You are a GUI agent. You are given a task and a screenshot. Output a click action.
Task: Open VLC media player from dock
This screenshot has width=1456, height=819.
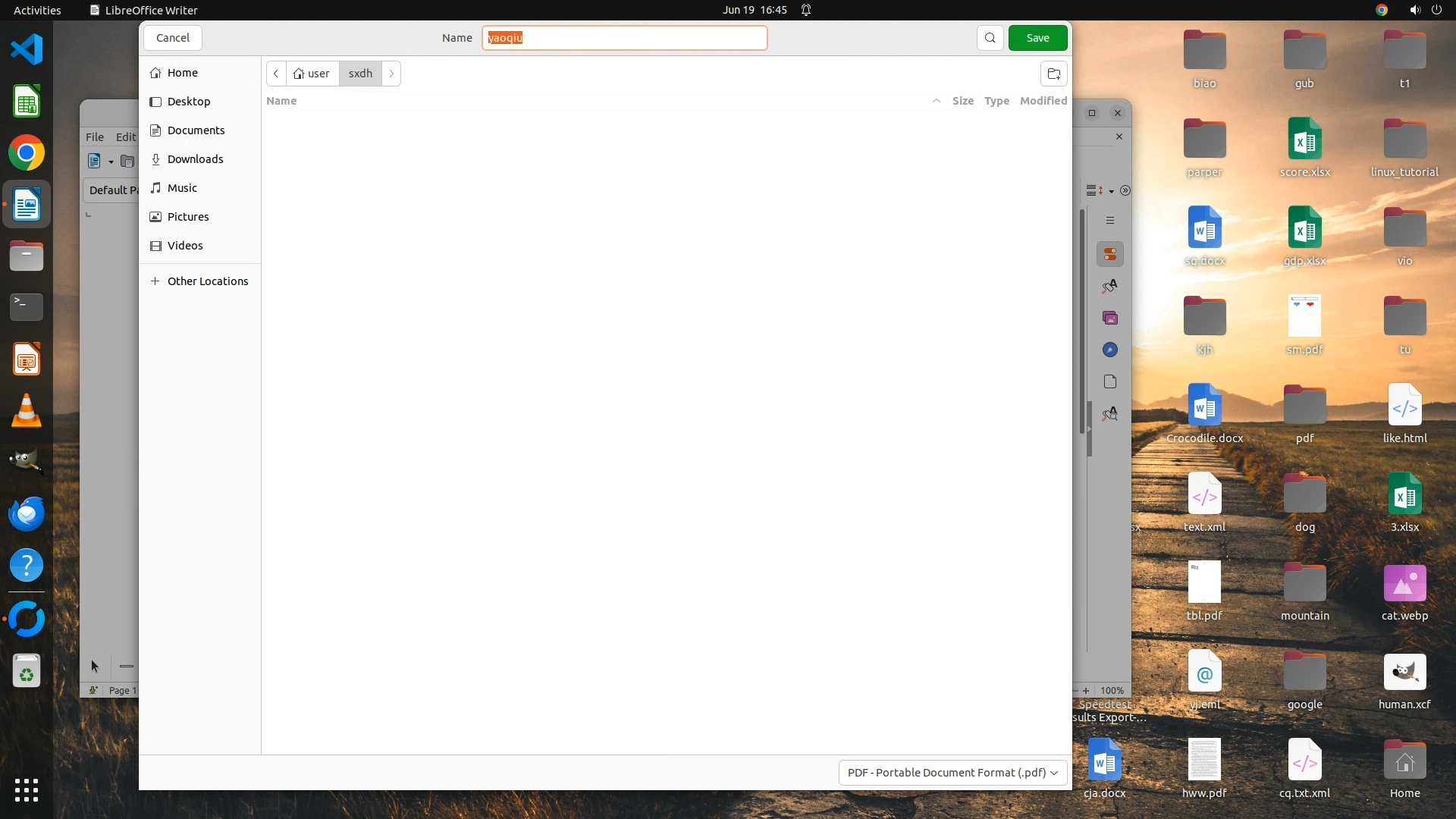click(x=27, y=411)
